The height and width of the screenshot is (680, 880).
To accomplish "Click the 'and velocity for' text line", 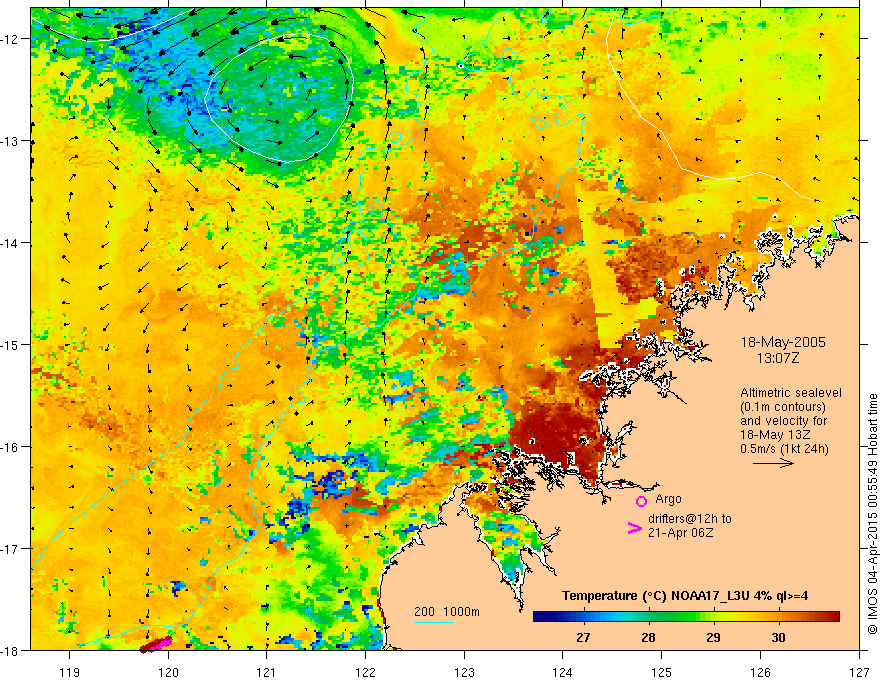I will point(783,421).
